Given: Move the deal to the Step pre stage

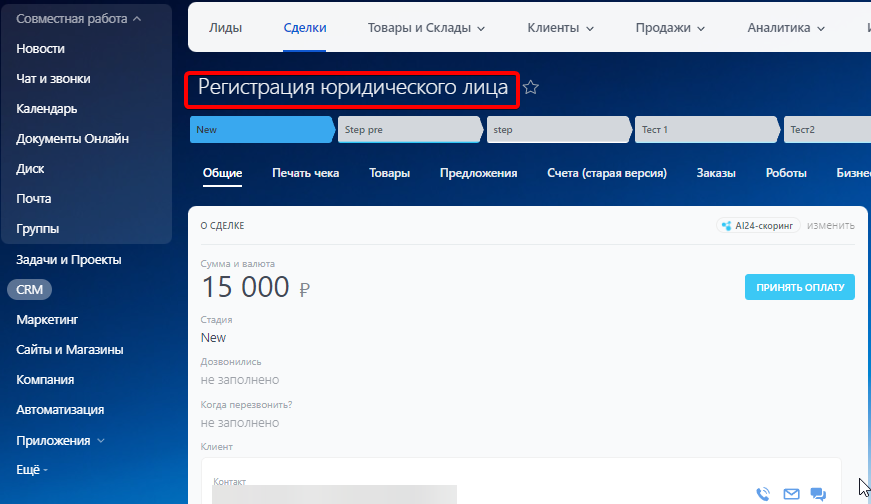Looking at the screenshot, I should (x=408, y=130).
